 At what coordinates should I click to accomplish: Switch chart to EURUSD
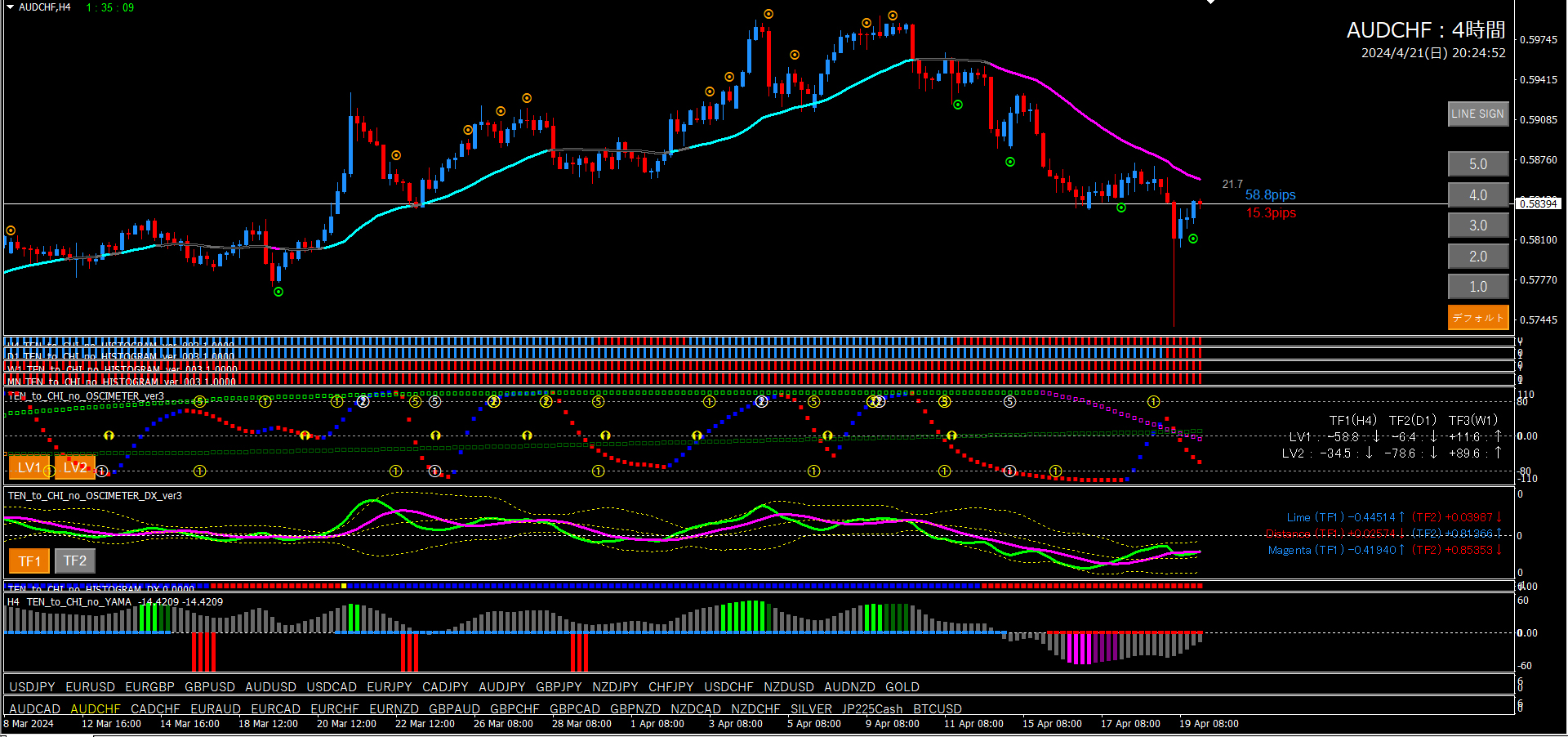[x=90, y=687]
